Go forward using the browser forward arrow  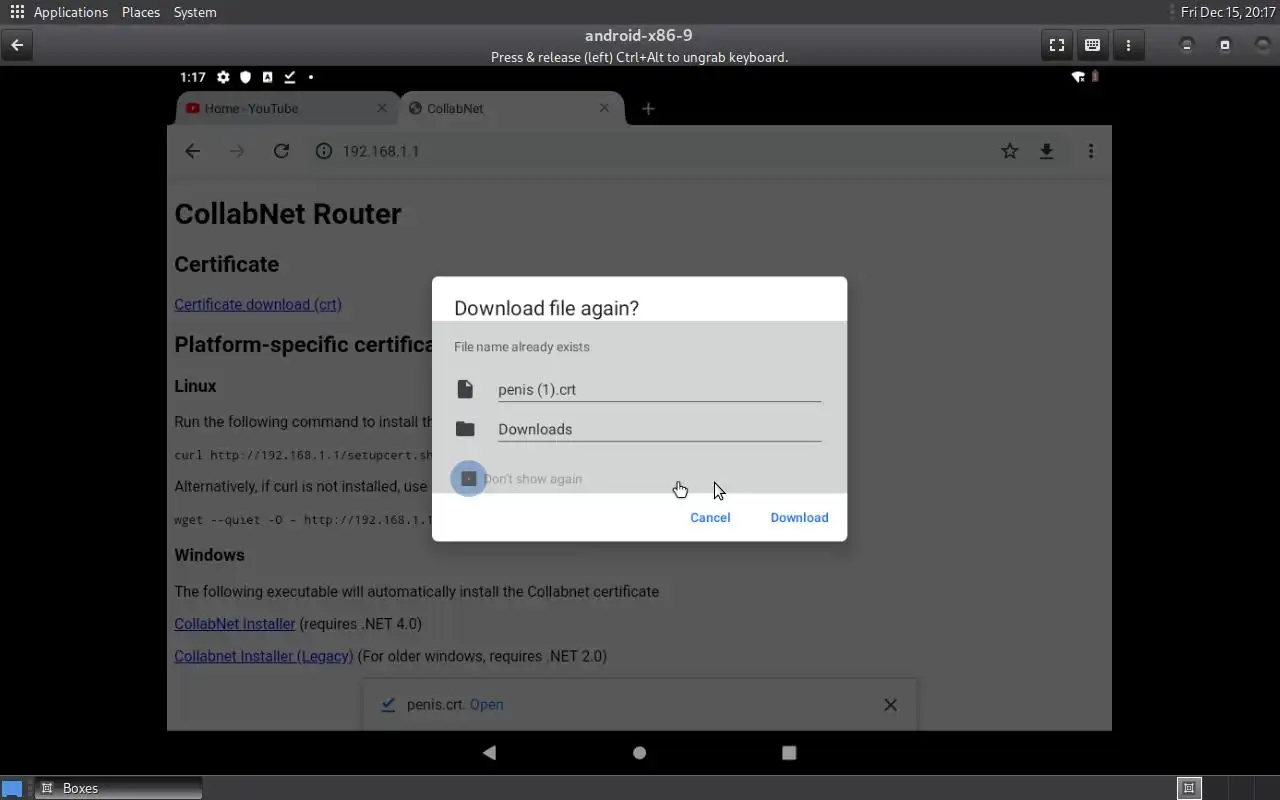tap(237, 151)
